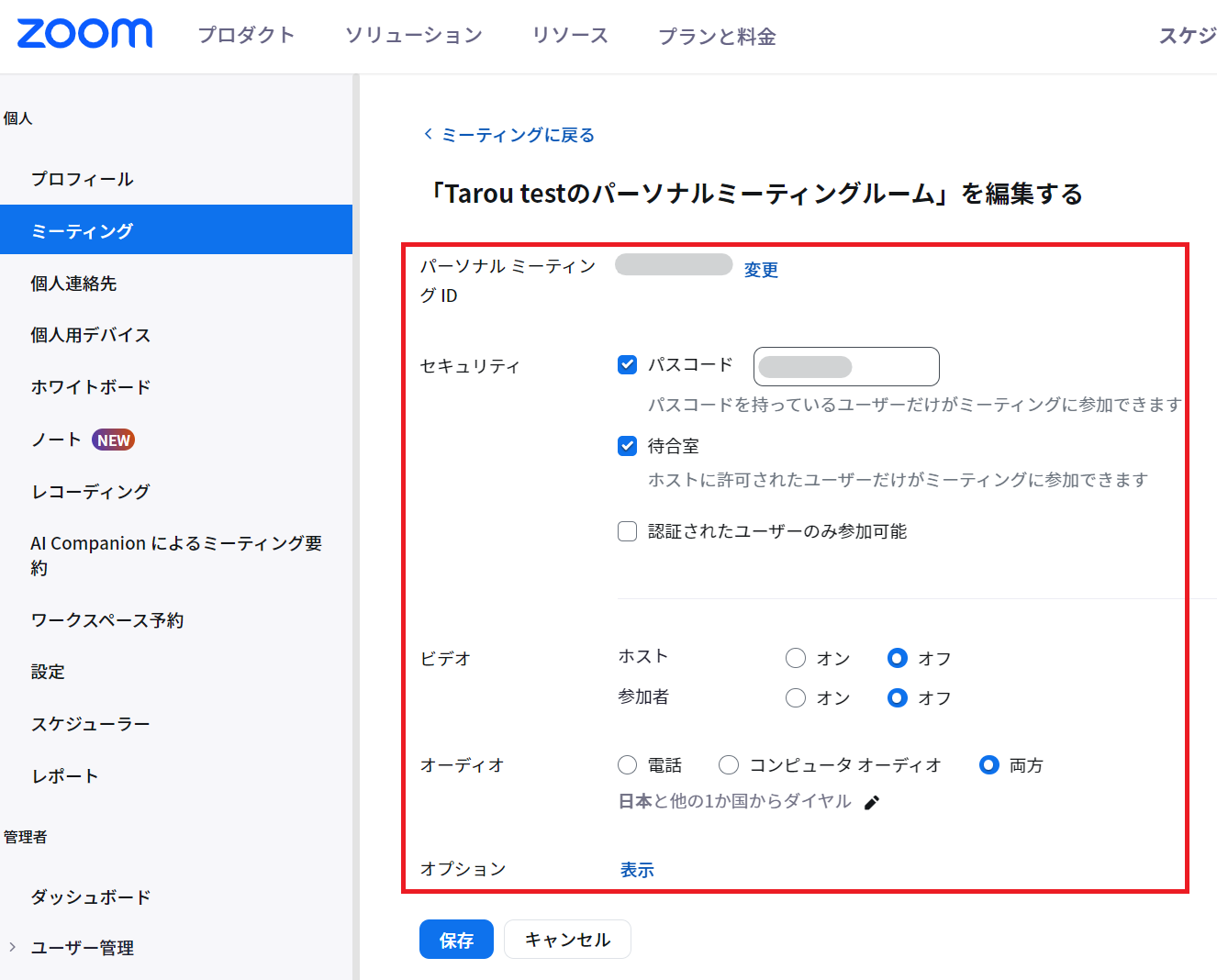Open プランと料金 top menu

pyautogui.click(x=717, y=36)
